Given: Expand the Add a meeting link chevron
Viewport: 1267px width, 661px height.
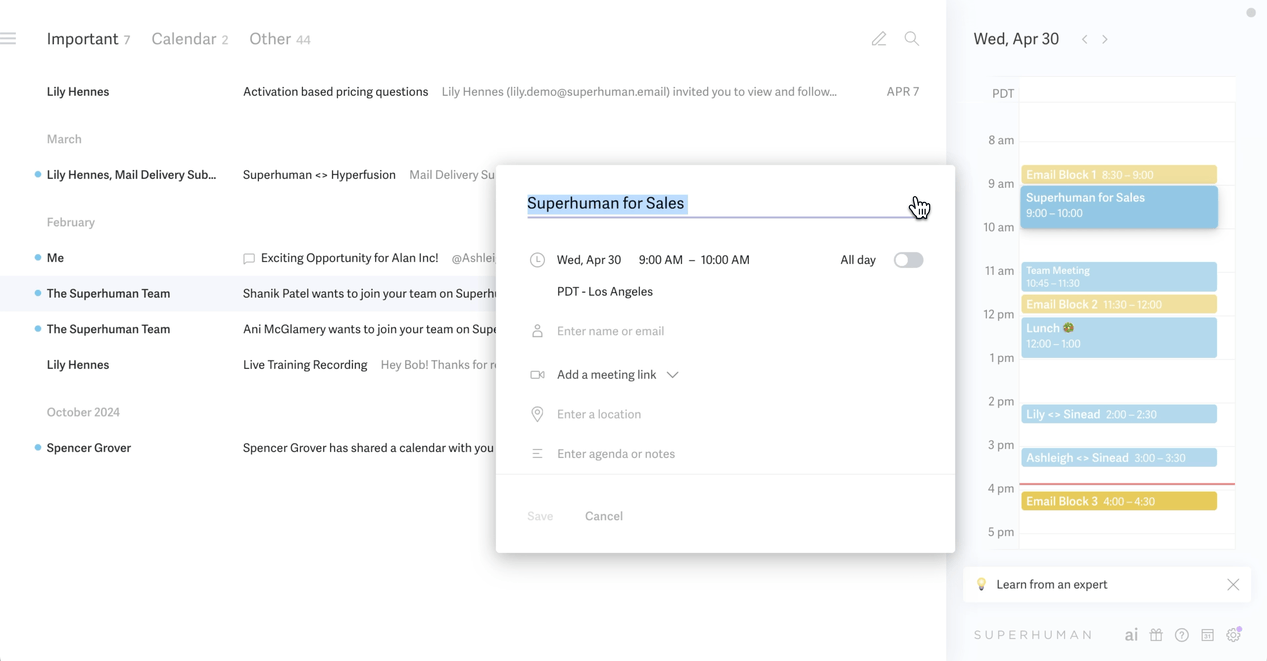Looking at the screenshot, I should pyautogui.click(x=673, y=375).
